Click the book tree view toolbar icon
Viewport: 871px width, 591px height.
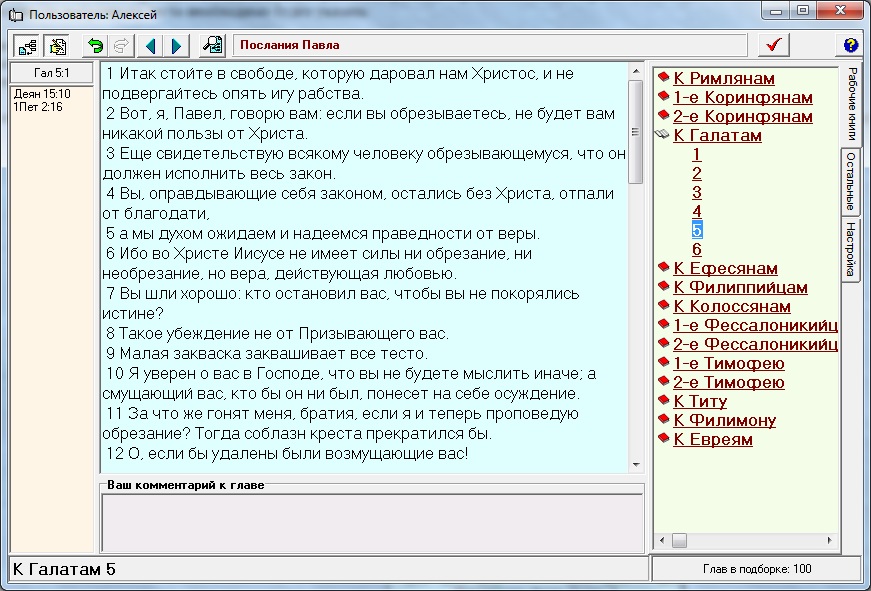point(26,45)
